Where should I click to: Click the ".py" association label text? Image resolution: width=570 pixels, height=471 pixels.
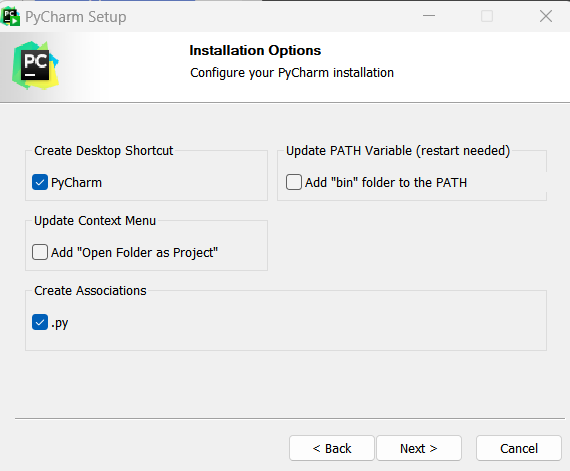click(x=60, y=323)
